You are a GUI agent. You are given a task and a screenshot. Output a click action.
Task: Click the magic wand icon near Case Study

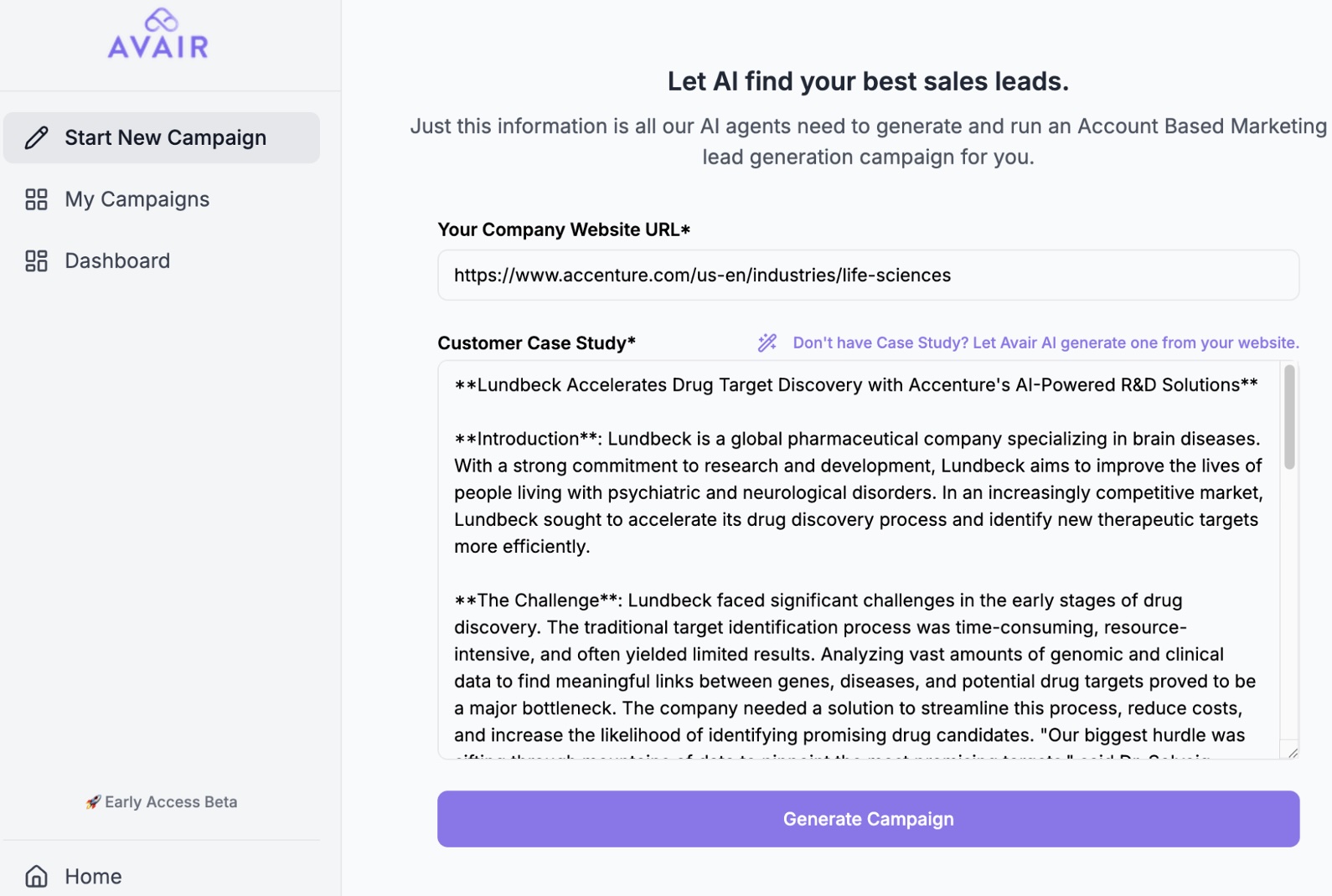point(767,342)
